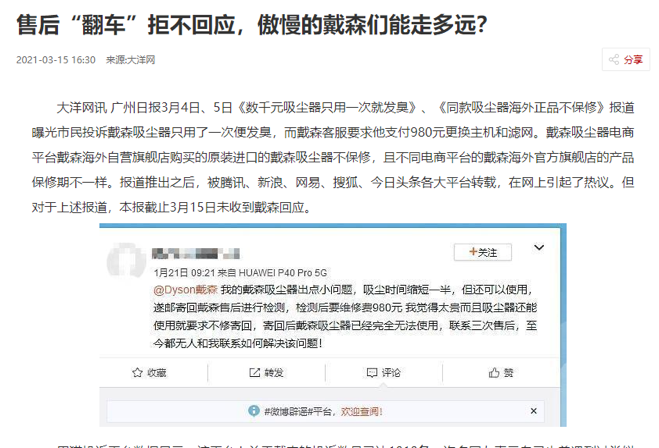659x448 pixels.
Task: Click the +关注 follow button in the Weibo post
Action: point(482,252)
